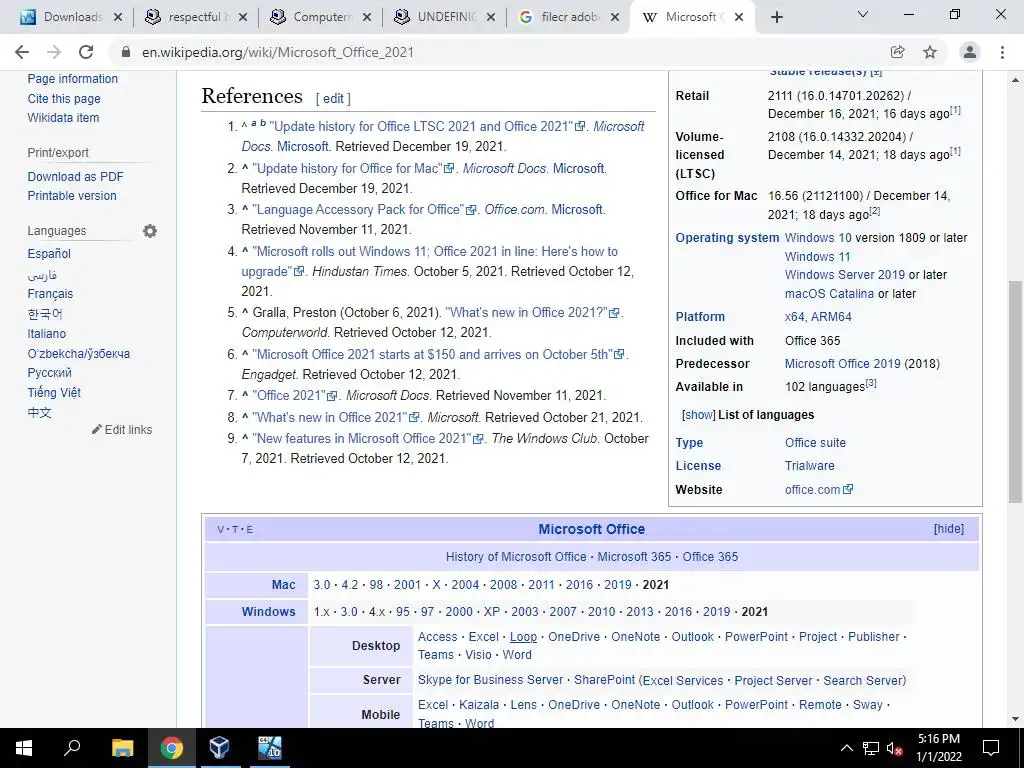Close the UNDEFINED tab
This screenshot has width=1024, height=768.
pos(491,17)
